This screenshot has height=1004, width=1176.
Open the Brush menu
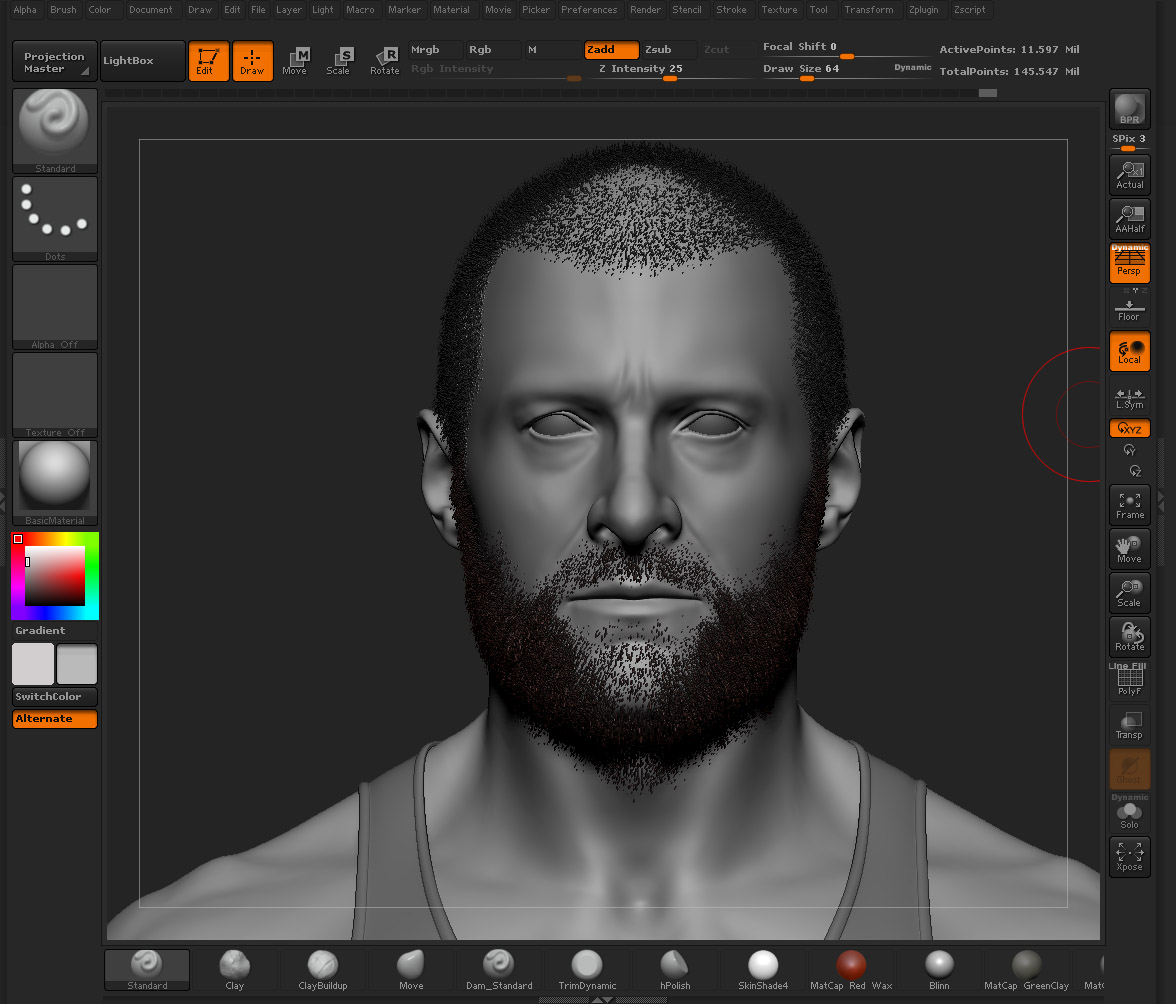coord(63,10)
